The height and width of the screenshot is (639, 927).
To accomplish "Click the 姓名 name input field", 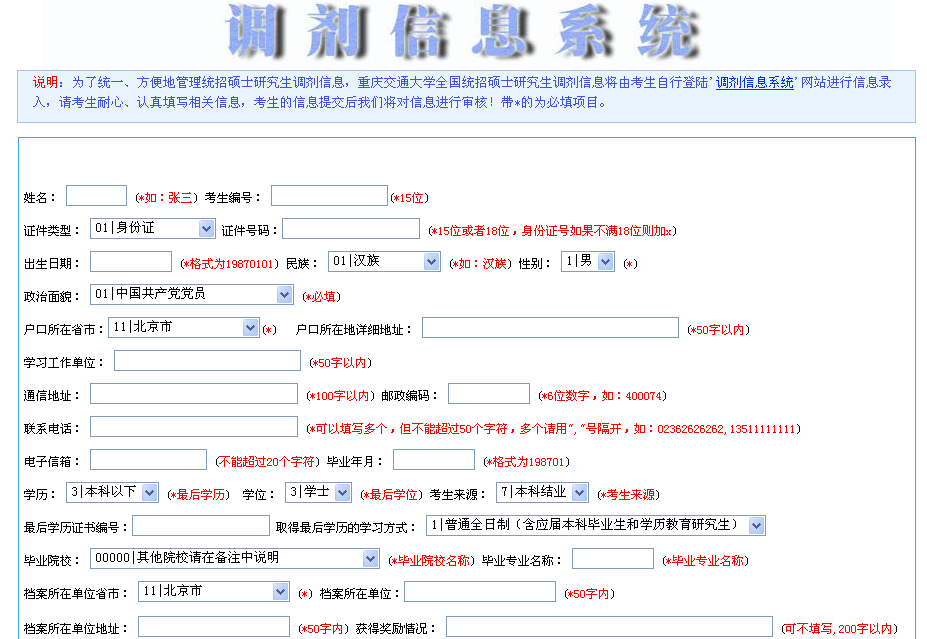I will click(96, 196).
